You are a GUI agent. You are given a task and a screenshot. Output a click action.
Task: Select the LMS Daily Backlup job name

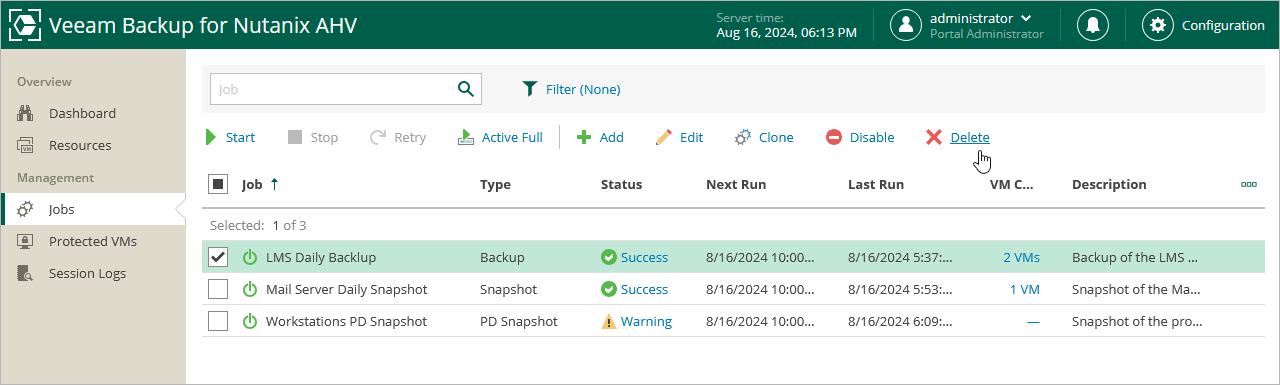coord(321,257)
